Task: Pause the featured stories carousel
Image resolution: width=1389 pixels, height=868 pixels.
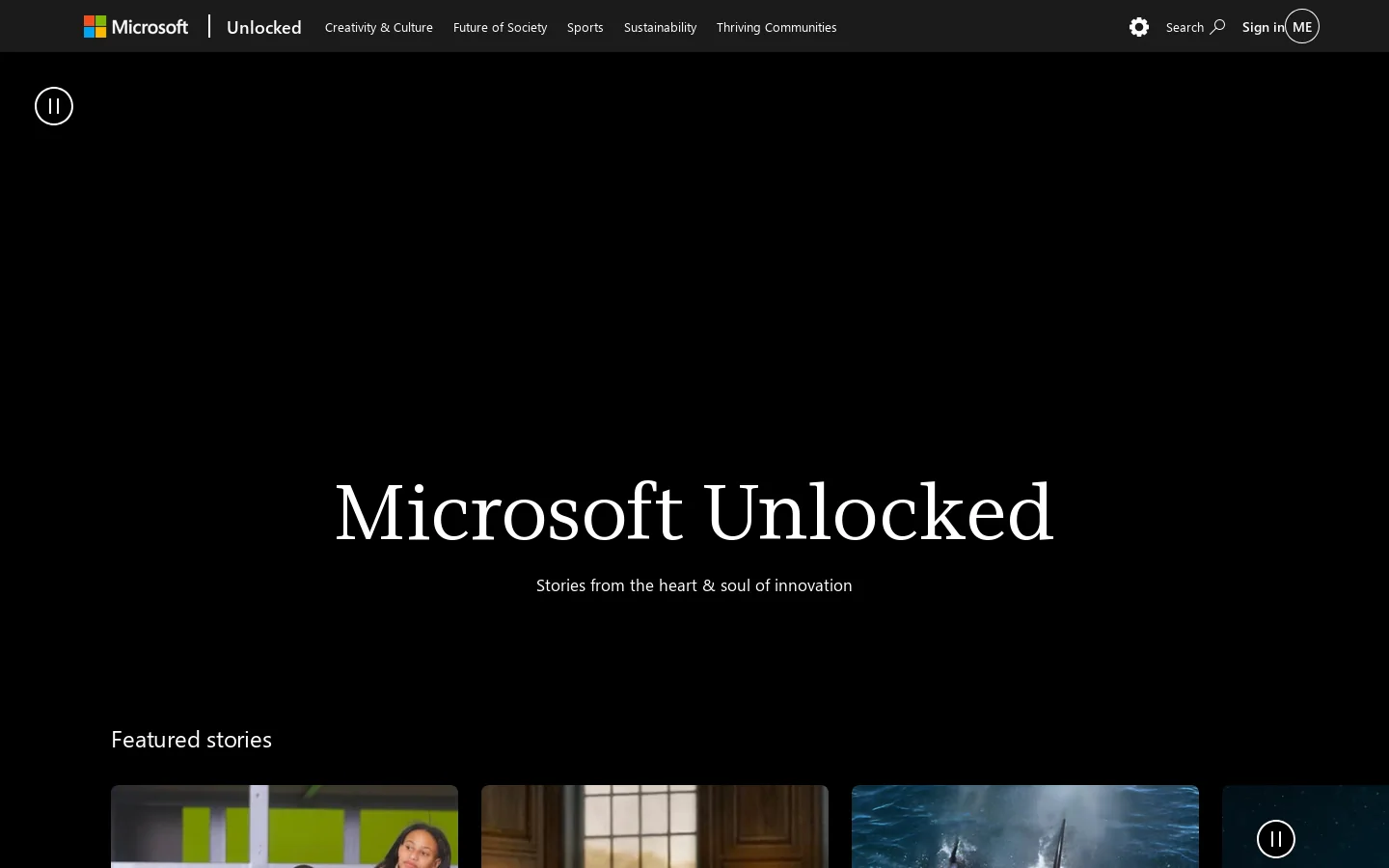Action: coord(1276,839)
